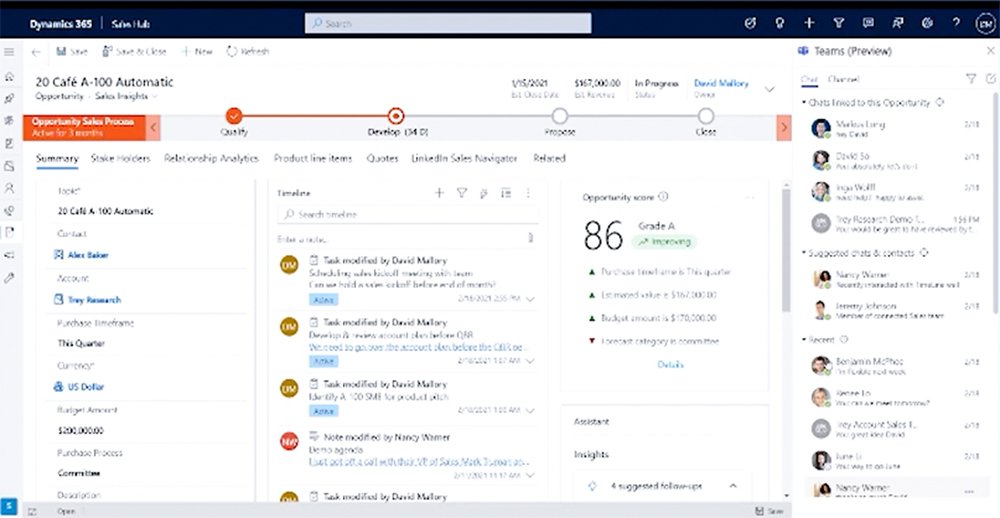Viewport: 1000px width, 518px height.
Task: Open advanced find funnel icon in header
Action: 839,23
